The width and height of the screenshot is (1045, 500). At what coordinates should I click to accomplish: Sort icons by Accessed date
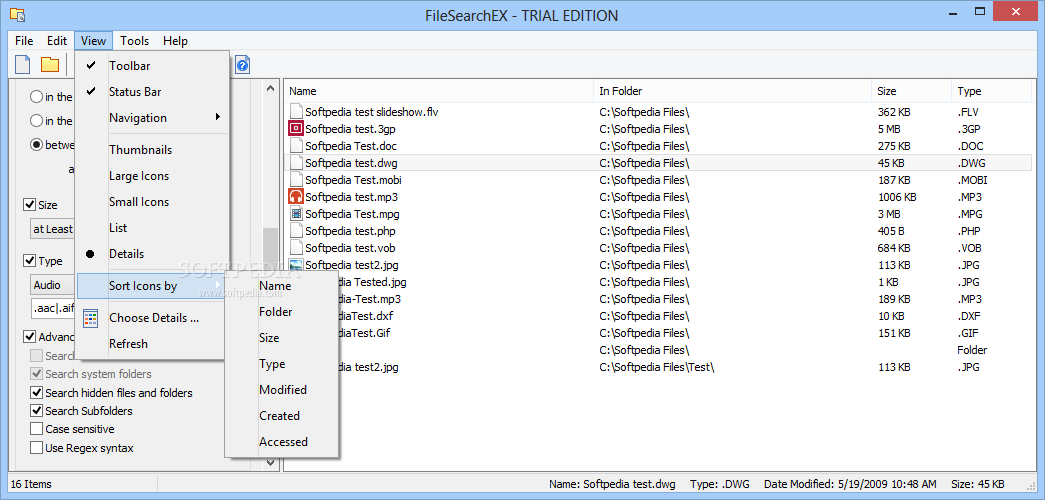coord(281,442)
